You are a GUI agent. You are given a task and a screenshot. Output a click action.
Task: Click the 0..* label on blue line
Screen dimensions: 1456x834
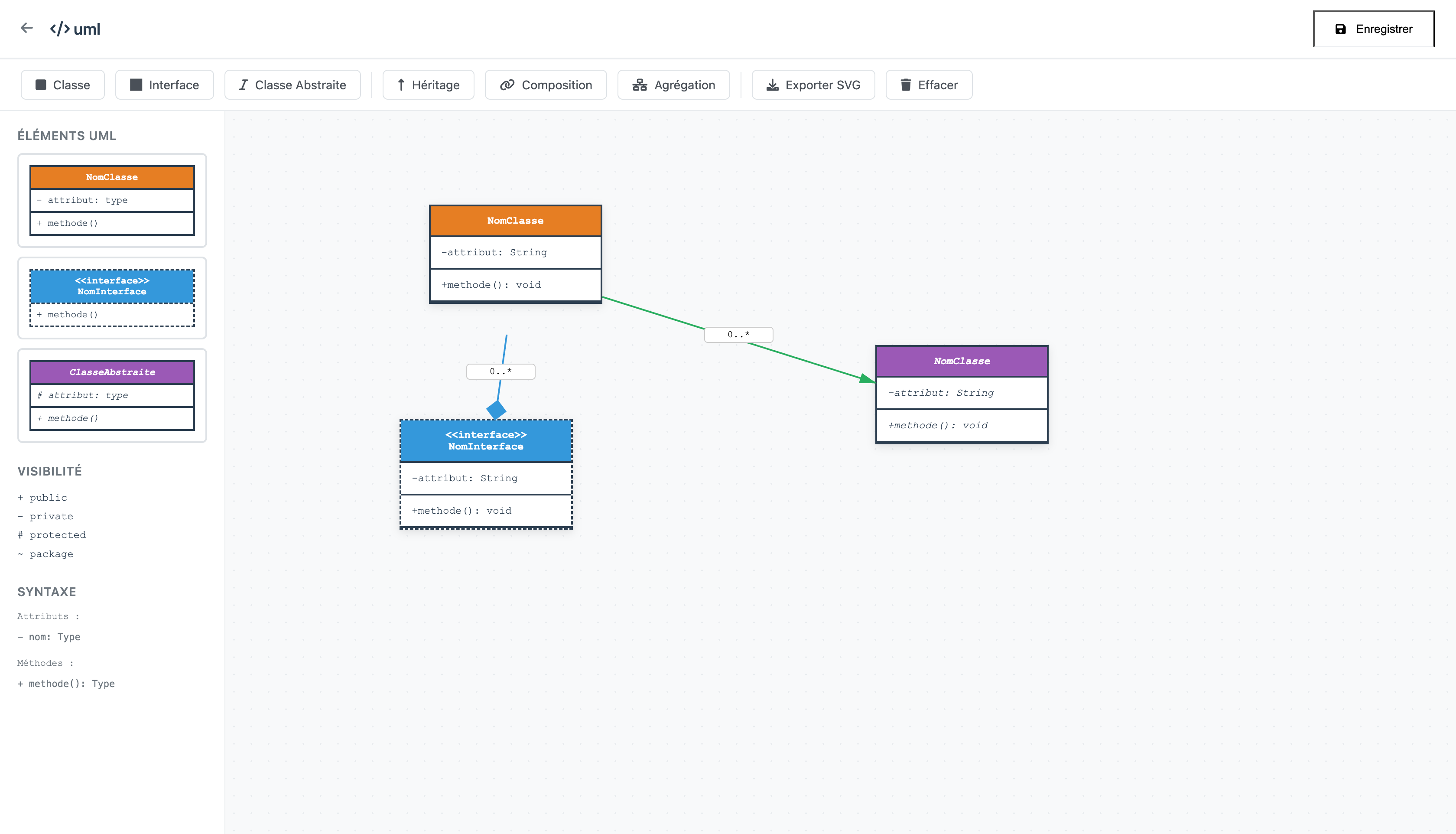(500, 371)
